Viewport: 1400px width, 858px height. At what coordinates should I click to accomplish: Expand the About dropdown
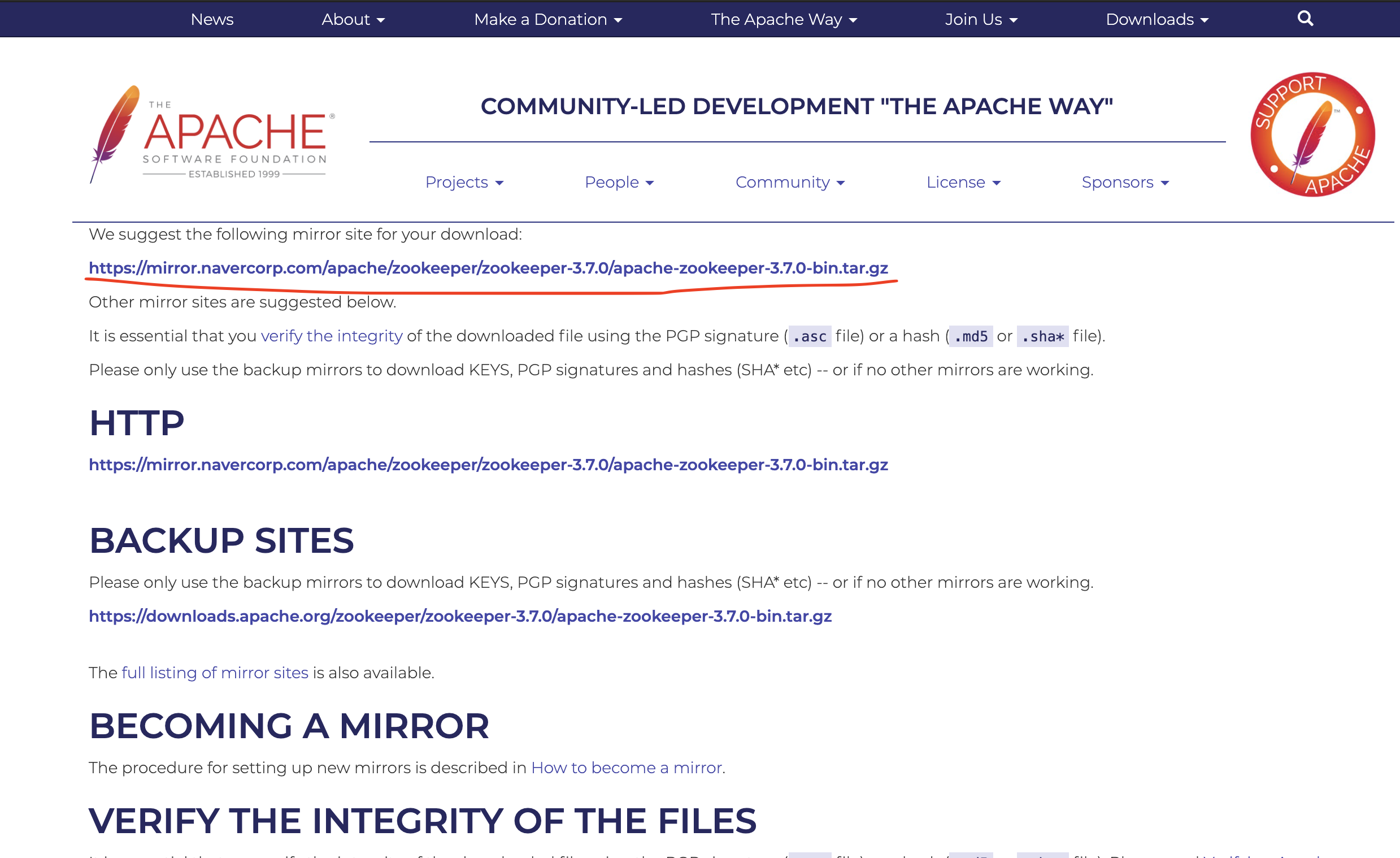coord(353,19)
